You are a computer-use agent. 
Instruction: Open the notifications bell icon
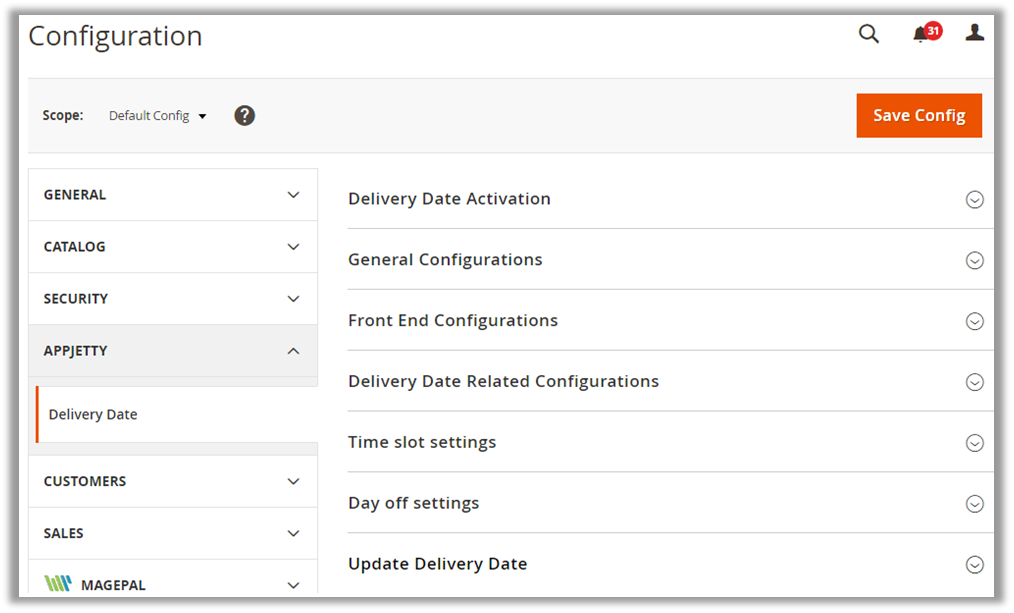click(x=921, y=35)
